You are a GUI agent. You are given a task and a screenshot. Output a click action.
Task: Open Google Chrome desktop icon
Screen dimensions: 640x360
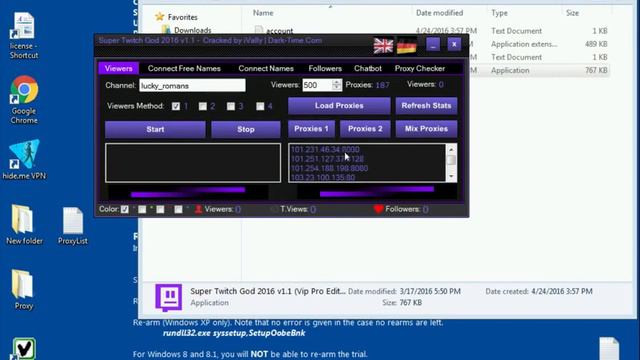coord(24,100)
